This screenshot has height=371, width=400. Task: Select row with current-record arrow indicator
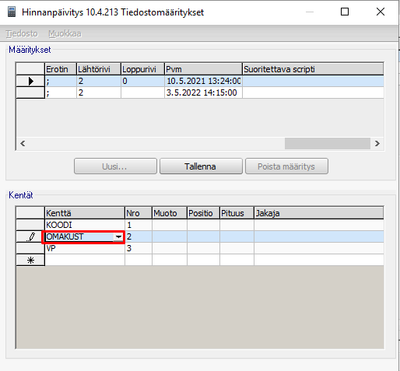click(30, 81)
